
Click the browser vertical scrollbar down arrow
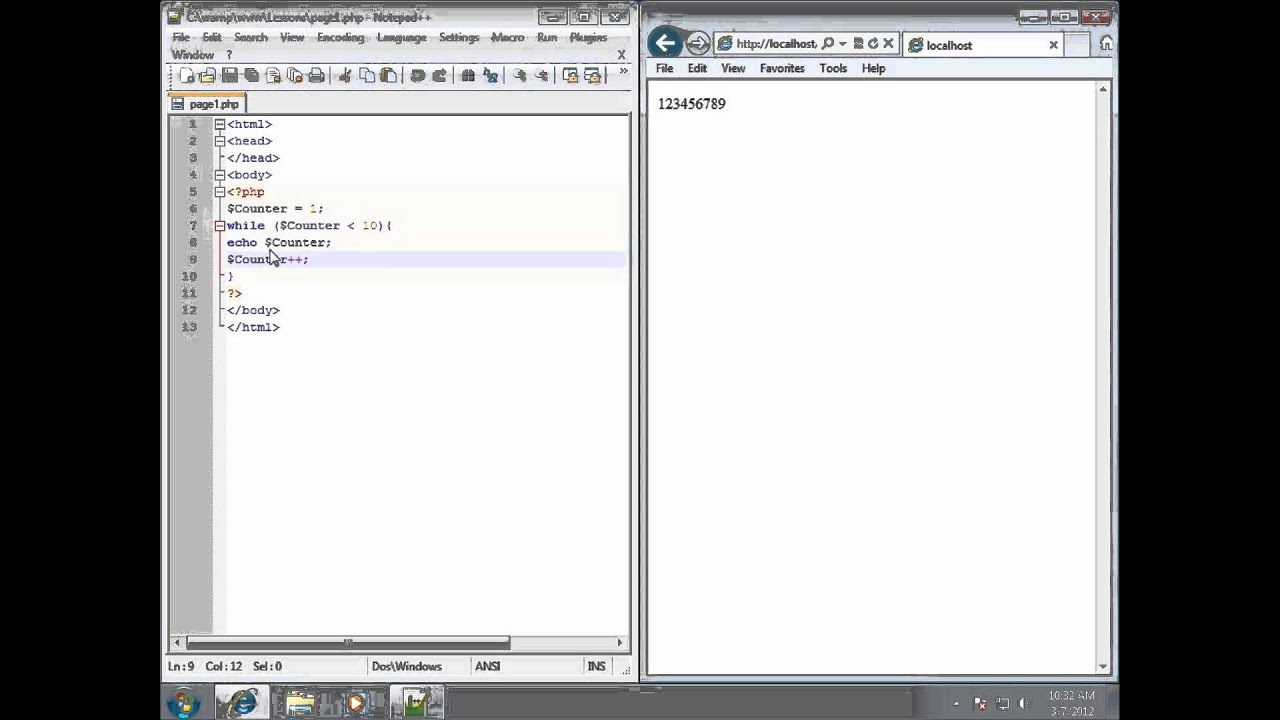(x=1103, y=666)
